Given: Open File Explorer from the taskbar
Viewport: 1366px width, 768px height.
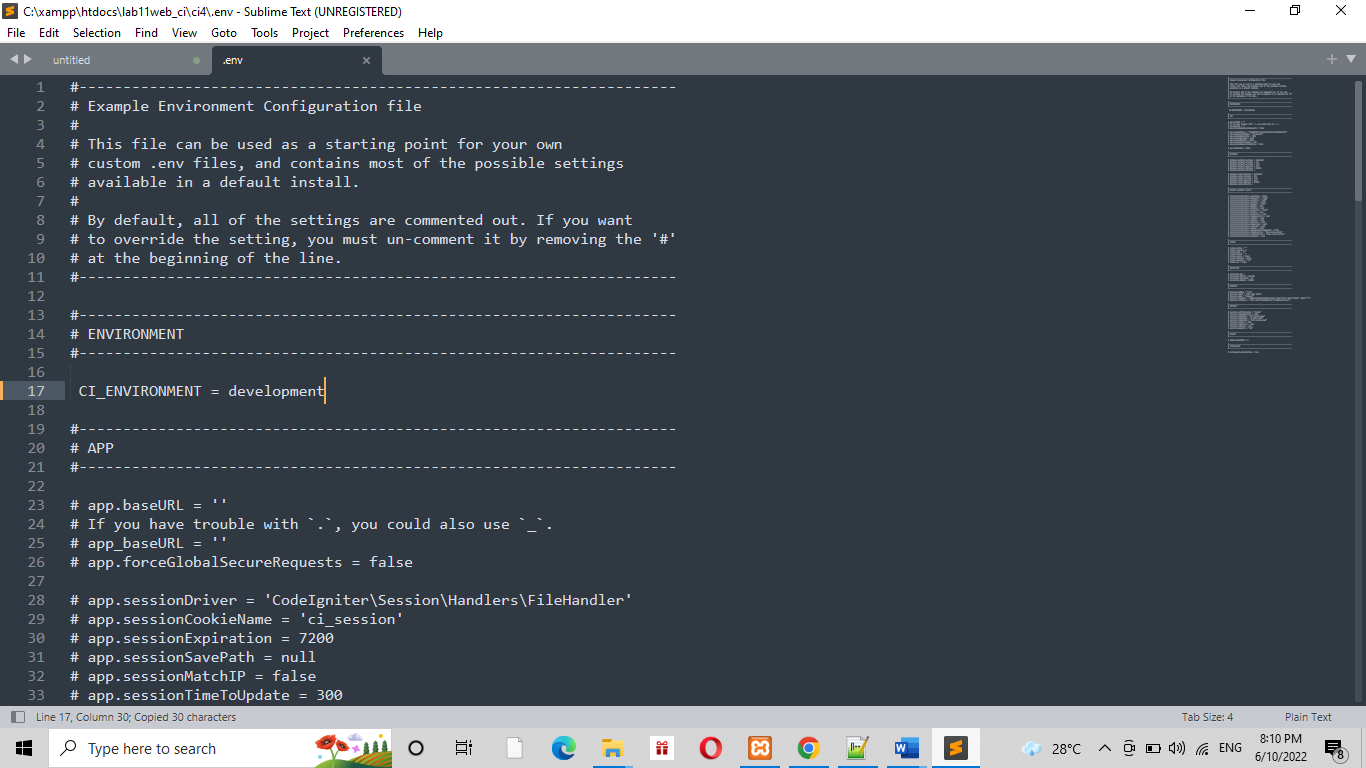Looking at the screenshot, I should point(612,747).
